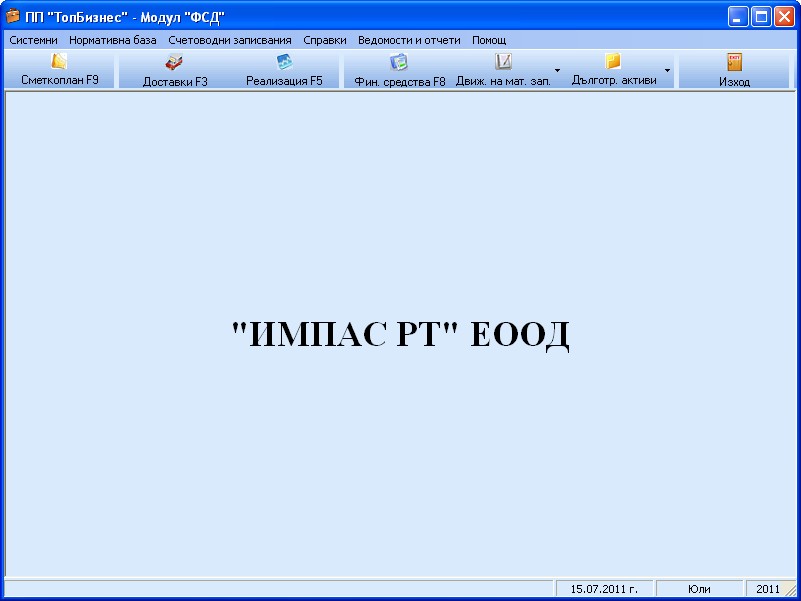This screenshot has width=801, height=601.
Task: Open the Реализация F5 sales icon
Action: click(x=285, y=62)
